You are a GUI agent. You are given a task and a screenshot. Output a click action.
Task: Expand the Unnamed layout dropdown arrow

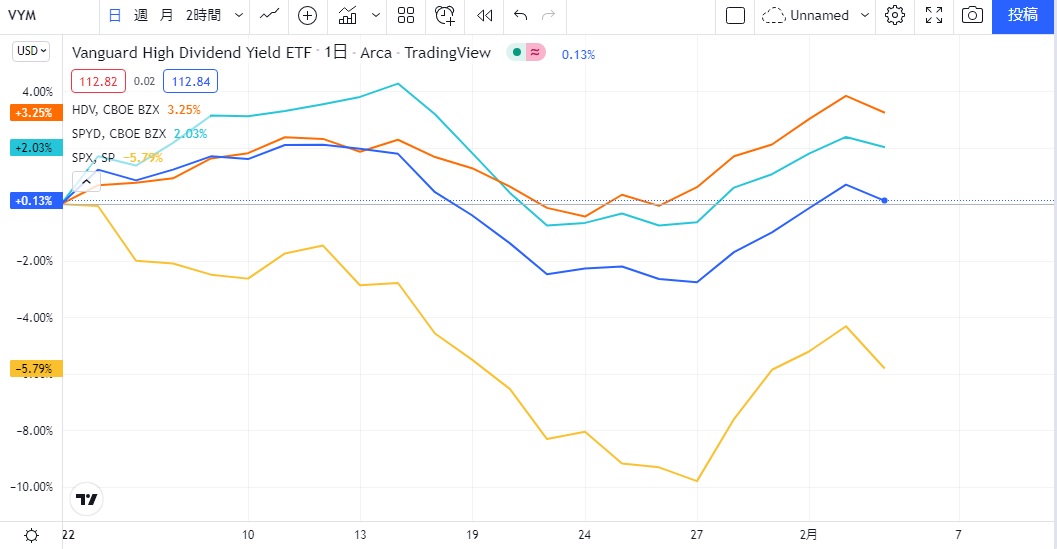pos(865,16)
